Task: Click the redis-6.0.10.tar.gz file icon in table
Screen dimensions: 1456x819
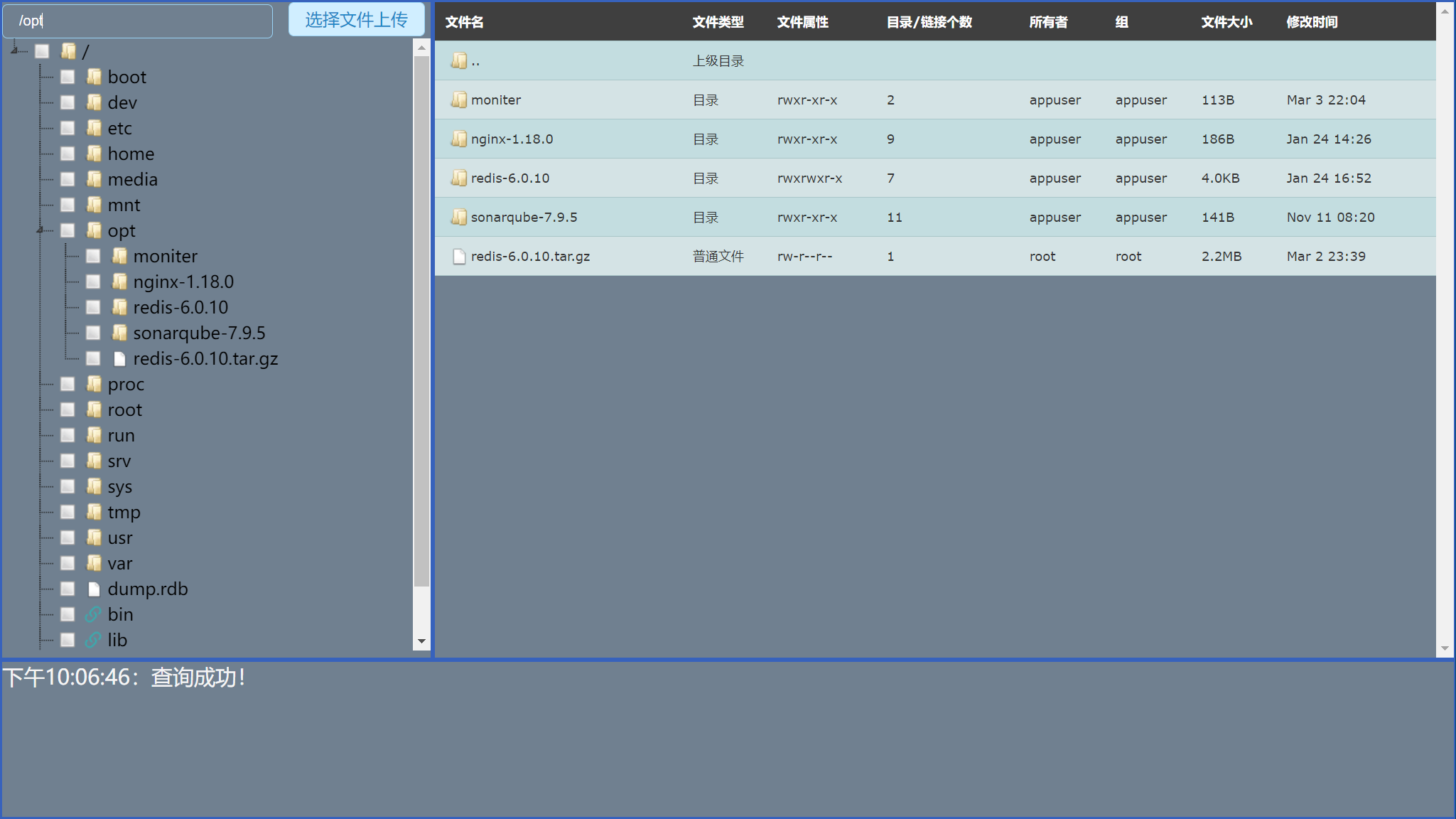Action: (459, 256)
